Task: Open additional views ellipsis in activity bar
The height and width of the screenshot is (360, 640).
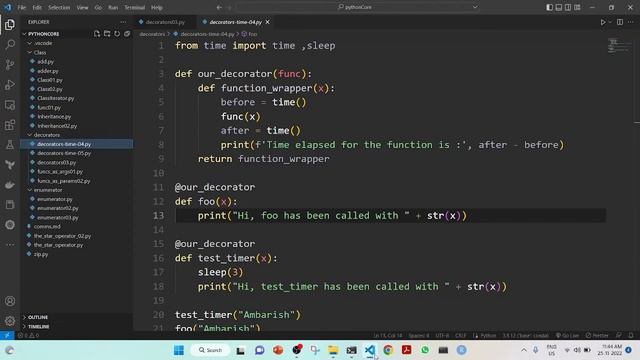Action: coord(10,245)
